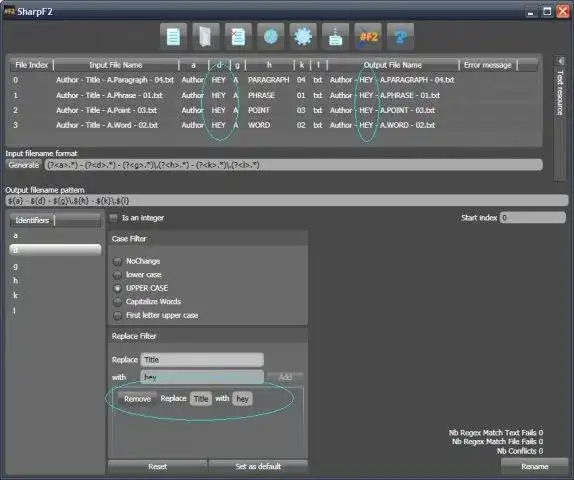
Task: Select row 'Author - Title - A.Paragraph - 04.txt'
Action: (x=115, y=80)
